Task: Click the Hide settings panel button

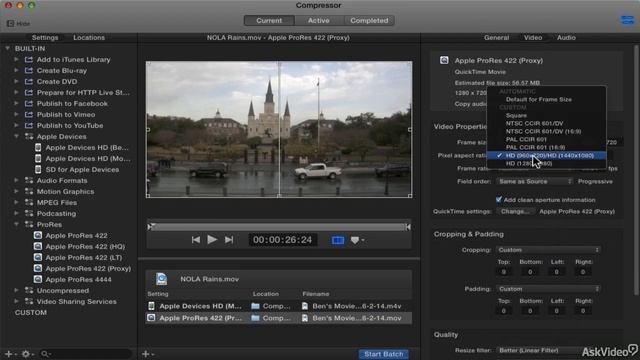Action: coord(18,24)
